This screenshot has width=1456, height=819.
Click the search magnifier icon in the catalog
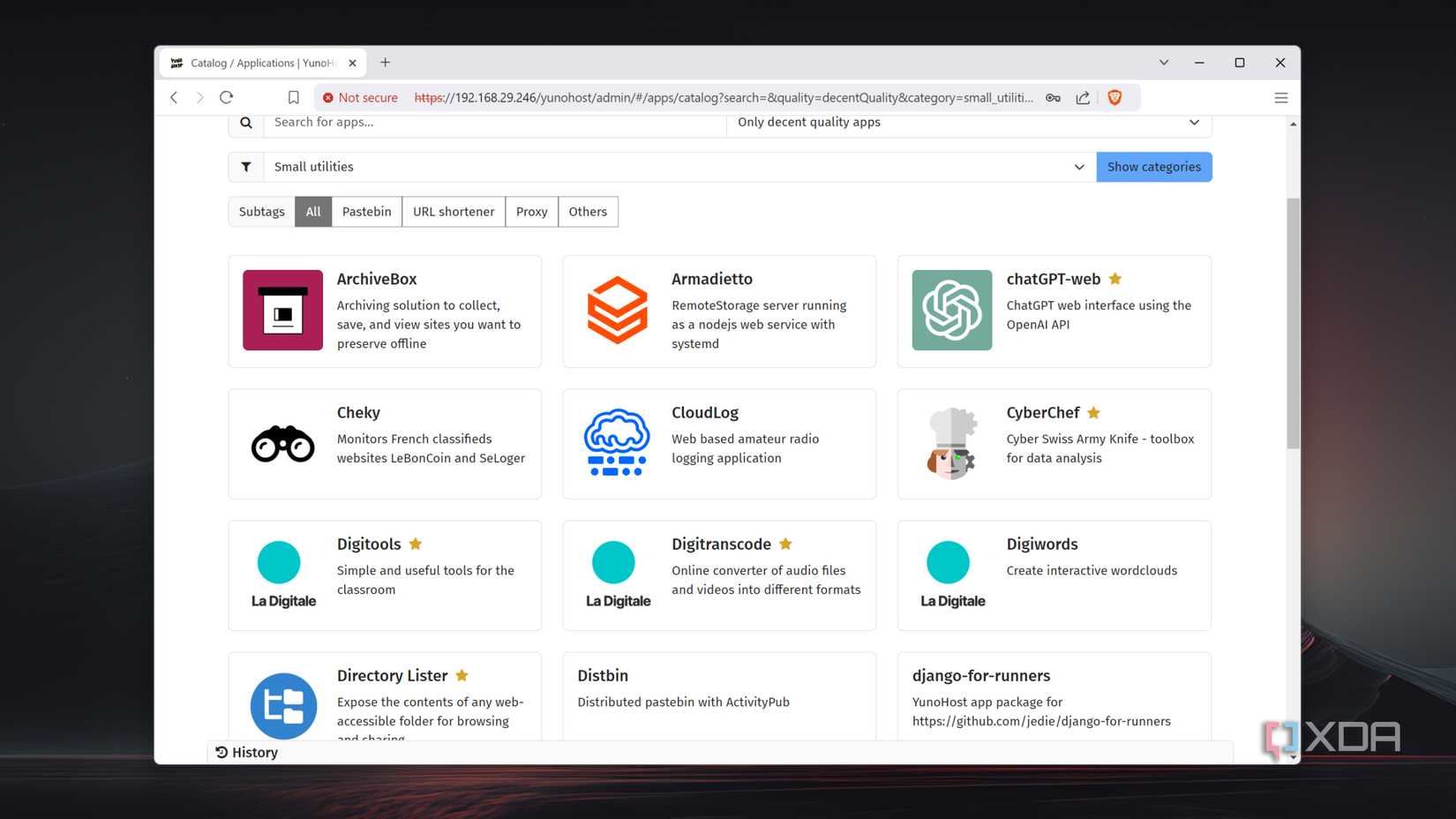[245, 123]
